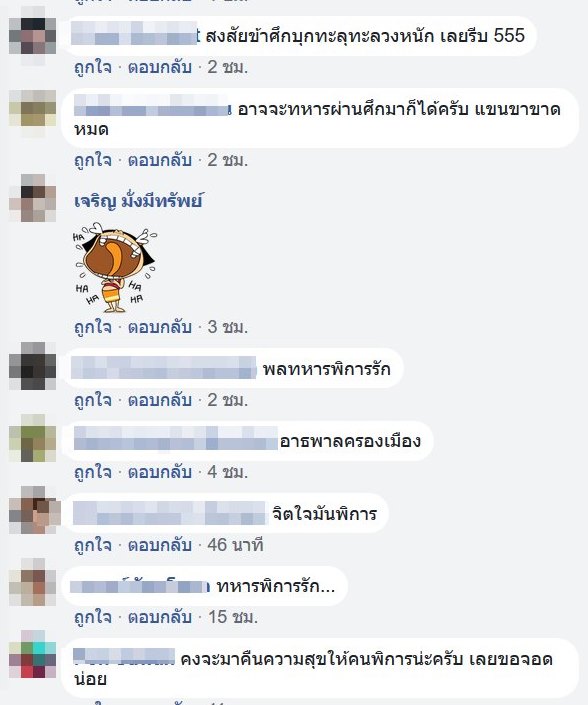Open the laughing HA HA sticker image
This screenshot has width=588, height=705.
116,268
